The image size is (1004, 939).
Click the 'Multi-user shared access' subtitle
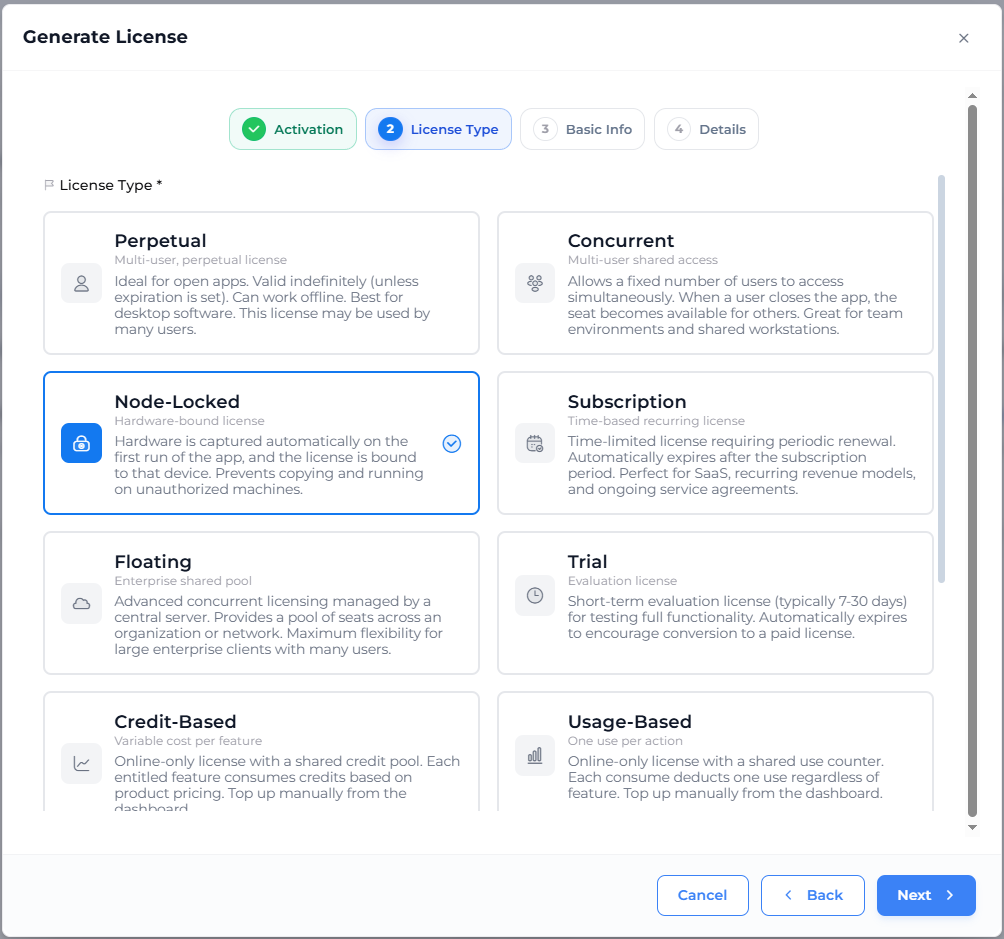[643, 260]
